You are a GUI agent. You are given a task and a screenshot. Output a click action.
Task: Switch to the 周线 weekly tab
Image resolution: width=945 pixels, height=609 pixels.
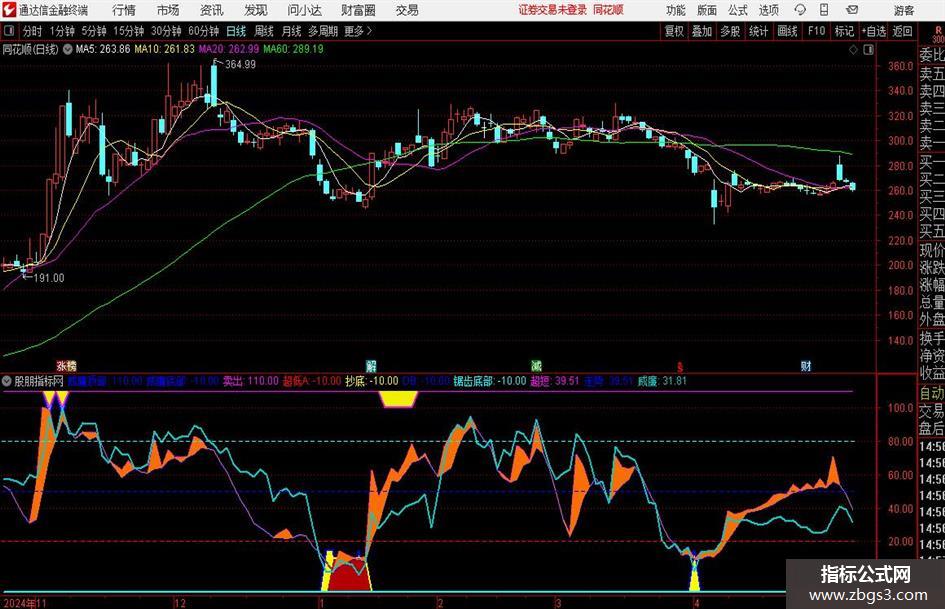pyautogui.click(x=263, y=31)
